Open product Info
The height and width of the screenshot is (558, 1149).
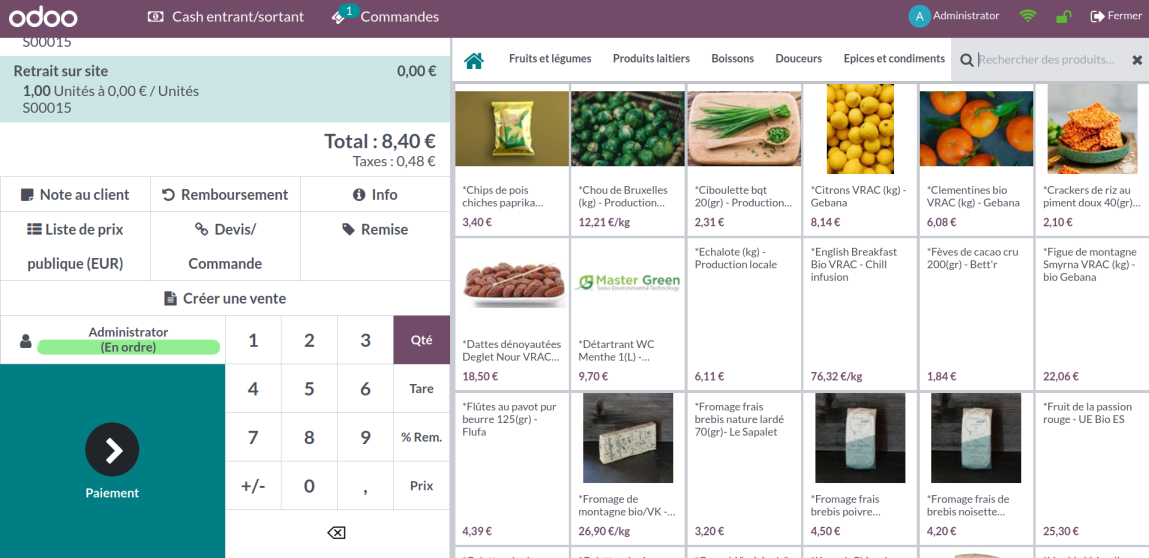coord(375,195)
